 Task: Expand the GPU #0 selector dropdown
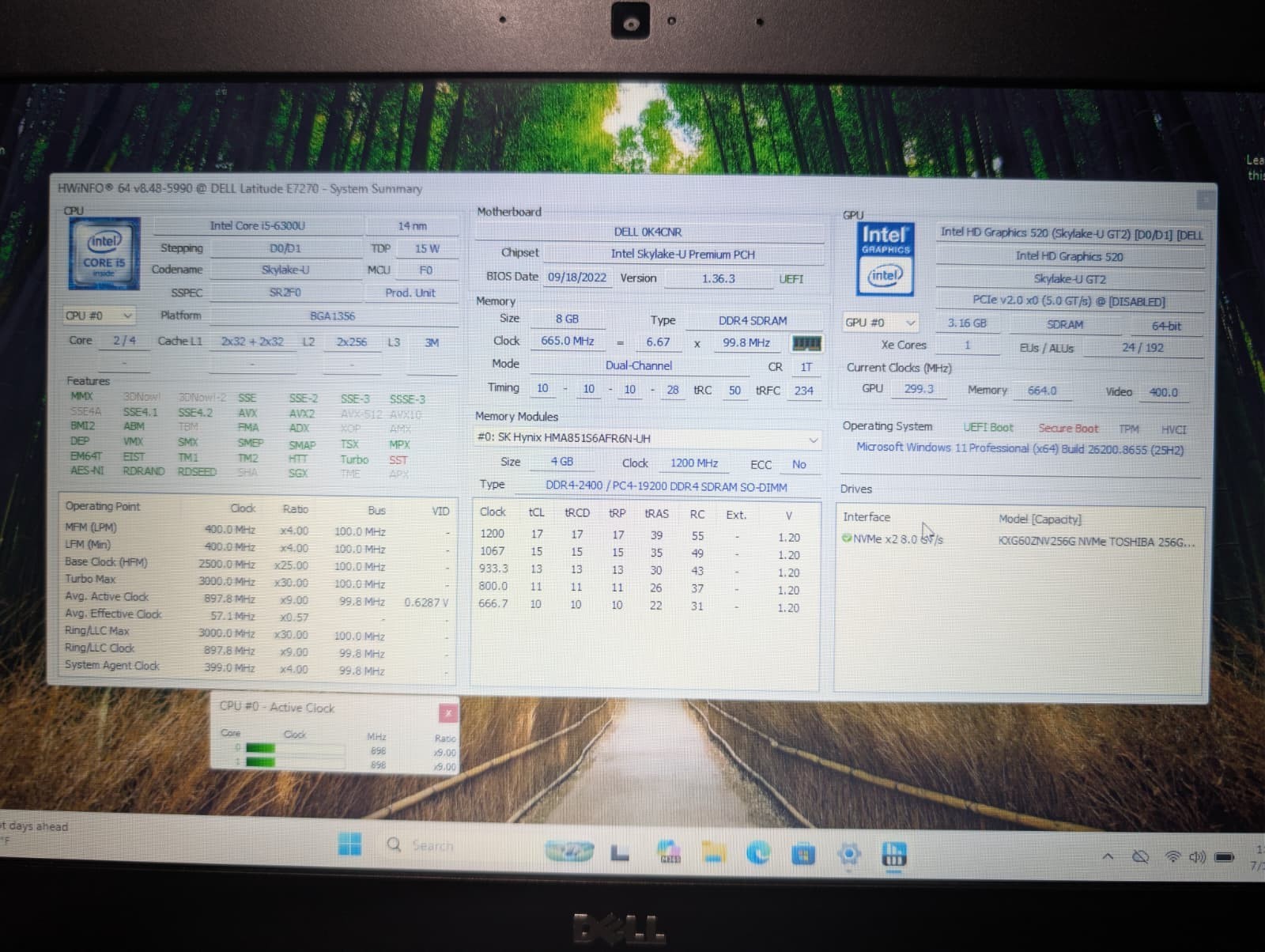point(881,323)
